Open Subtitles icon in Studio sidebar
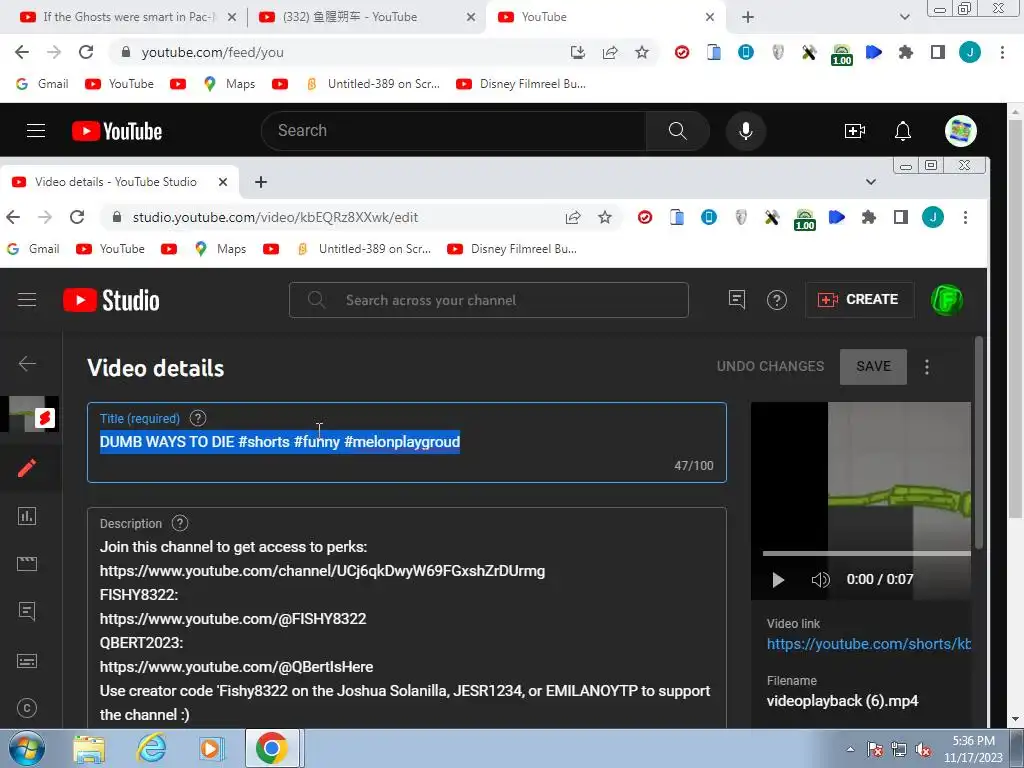Image resolution: width=1024 pixels, height=768 pixels. click(27, 661)
